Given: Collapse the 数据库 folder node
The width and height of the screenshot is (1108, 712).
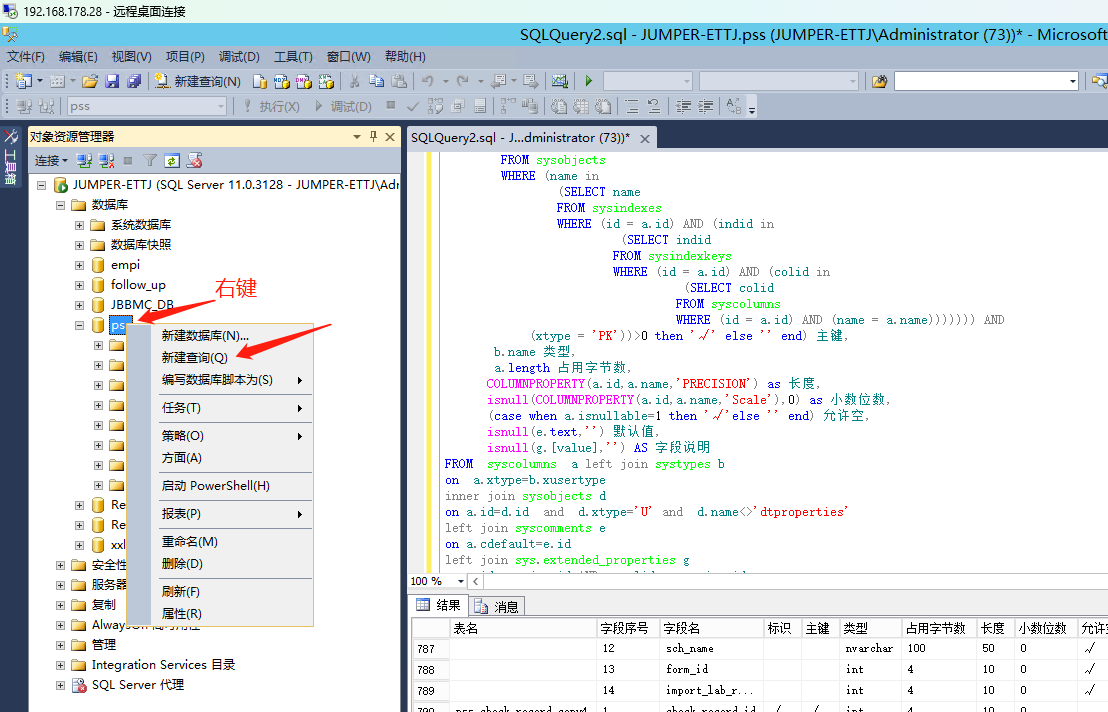Looking at the screenshot, I should (x=60, y=205).
